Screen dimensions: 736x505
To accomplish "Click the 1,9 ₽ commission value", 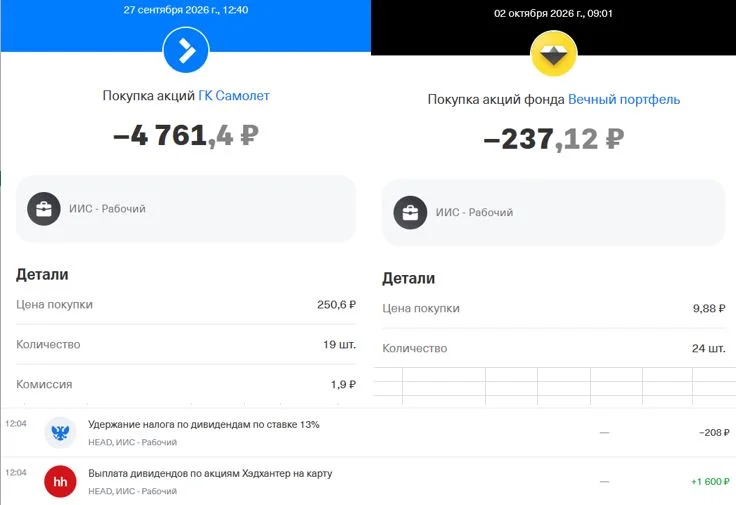I will (343, 384).
